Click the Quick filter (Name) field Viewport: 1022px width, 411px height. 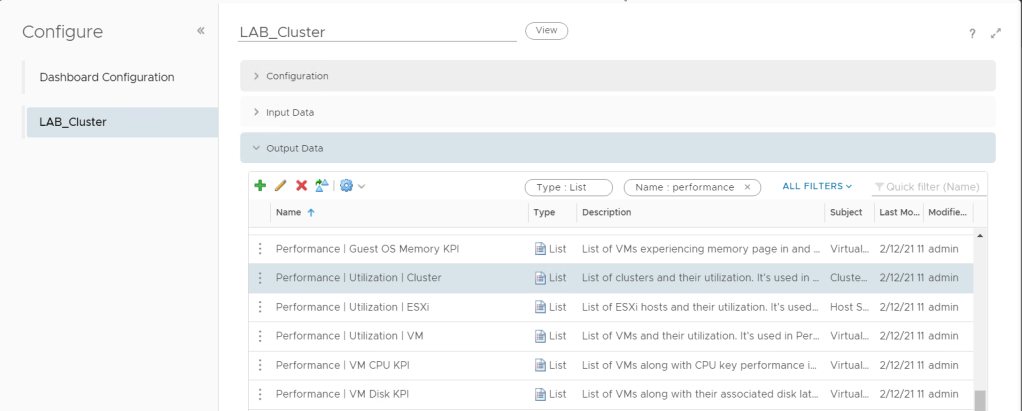pyautogui.click(x=929, y=187)
